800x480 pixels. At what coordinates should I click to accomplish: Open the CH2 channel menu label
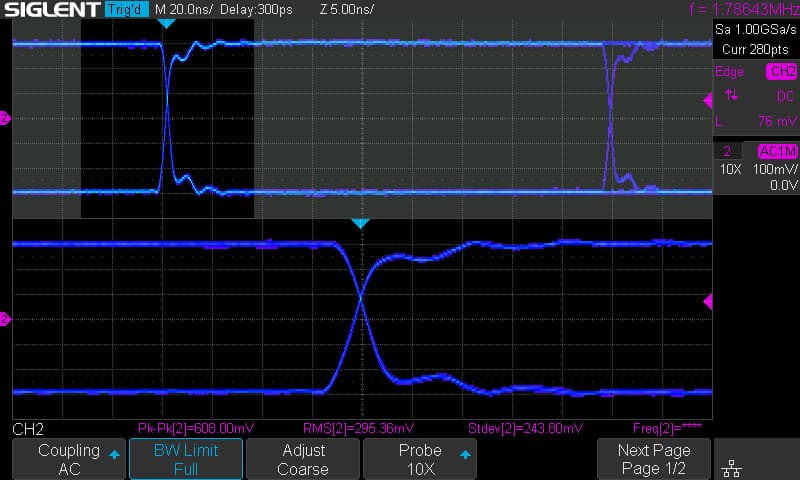point(27,429)
